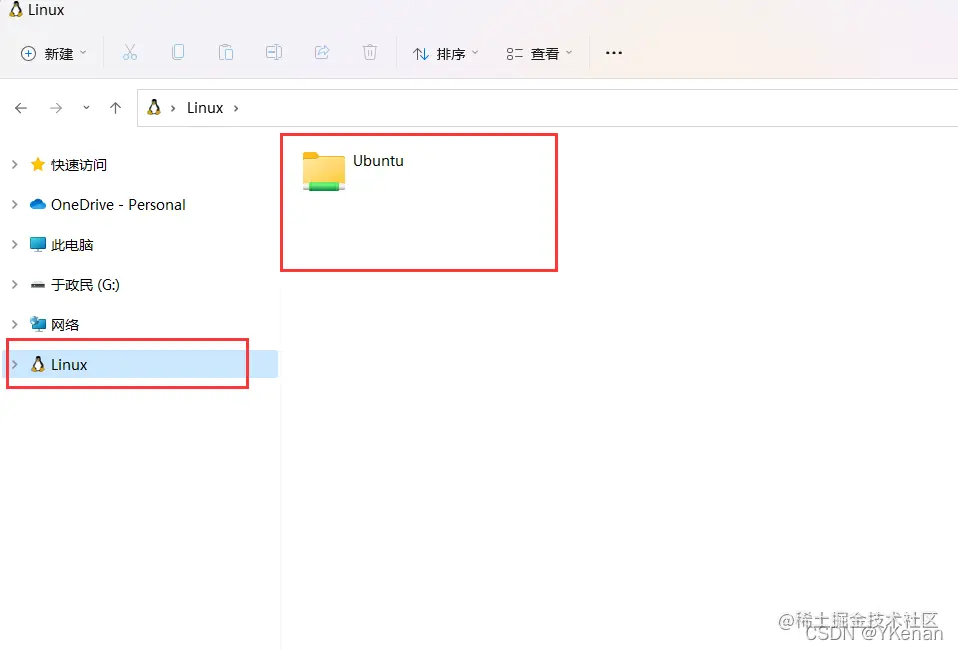Click the 网络 network icon
Screen dimensions: 958x650
[38, 324]
